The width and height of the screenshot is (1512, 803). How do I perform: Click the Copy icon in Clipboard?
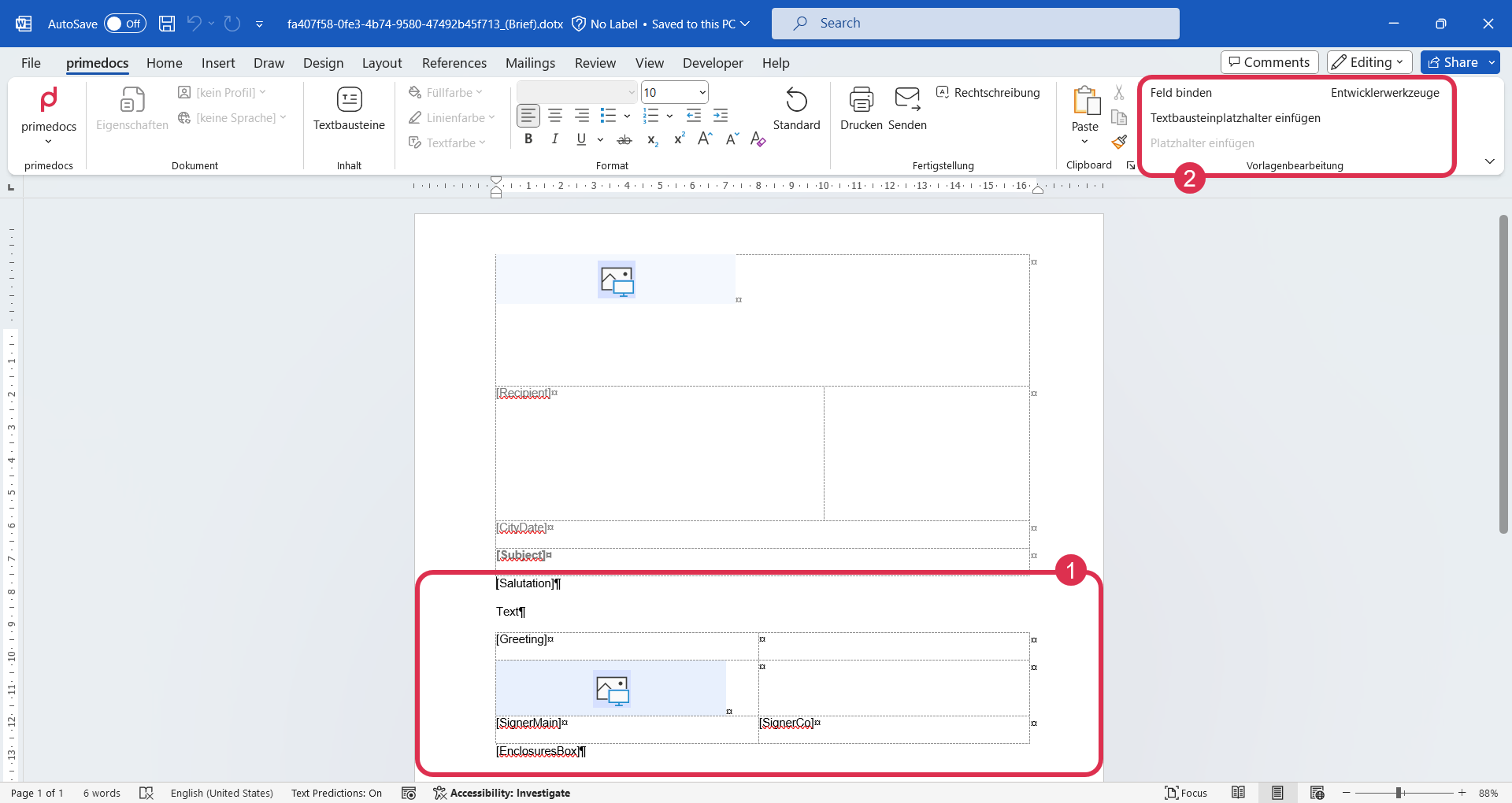1119,117
